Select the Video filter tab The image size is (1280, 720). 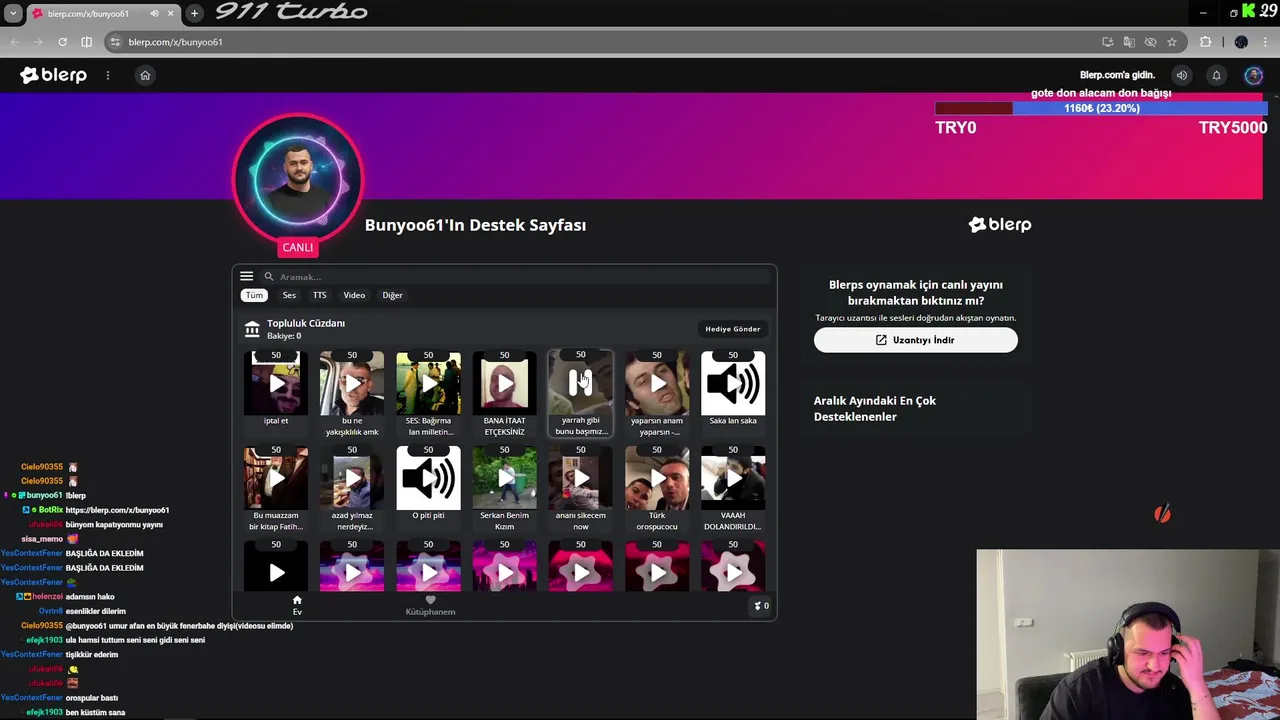click(354, 295)
